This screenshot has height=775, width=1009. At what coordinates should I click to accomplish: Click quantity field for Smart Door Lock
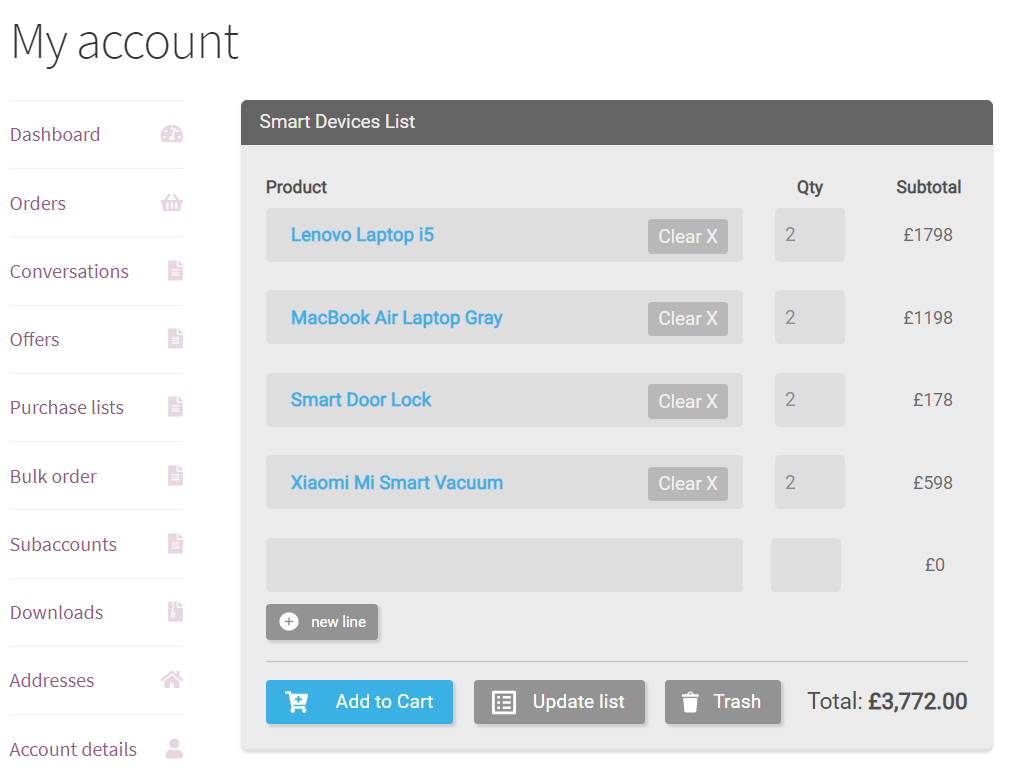tap(810, 400)
